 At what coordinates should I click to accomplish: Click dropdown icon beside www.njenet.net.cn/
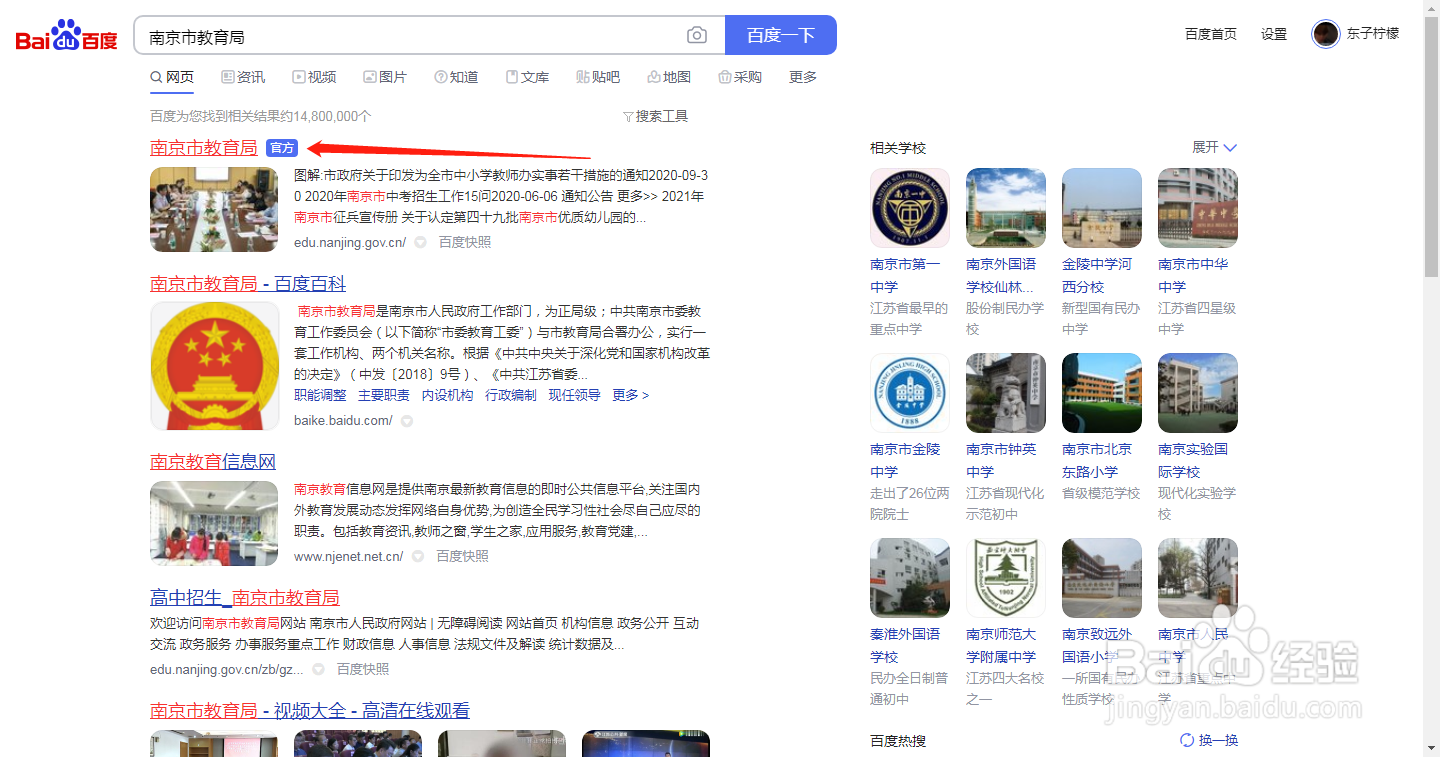pos(418,557)
